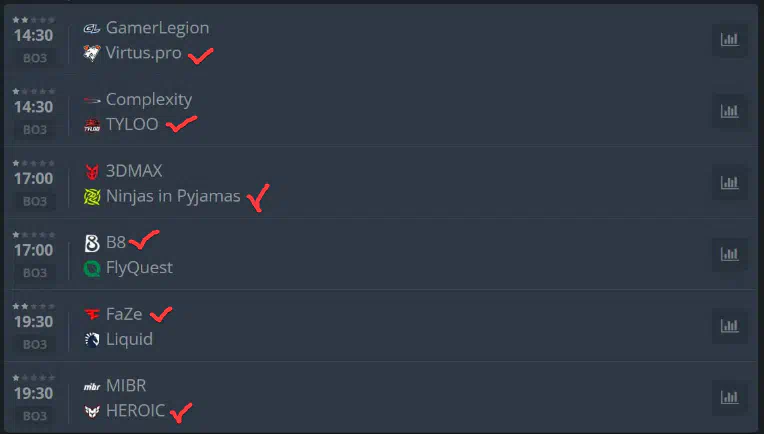Open stats icon for Complexity vs TYLOO match
This screenshot has width=764, height=434.
pos(729,111)
